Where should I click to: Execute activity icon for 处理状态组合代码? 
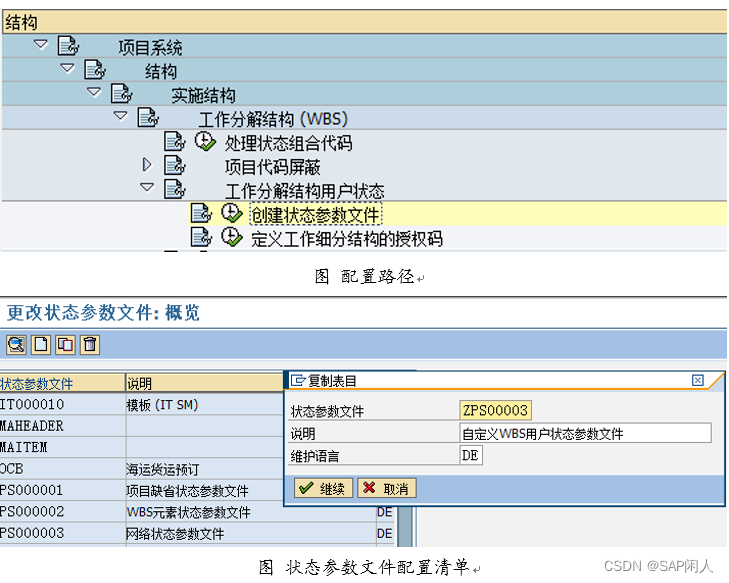pyautogui.click(x=205, y=141)
